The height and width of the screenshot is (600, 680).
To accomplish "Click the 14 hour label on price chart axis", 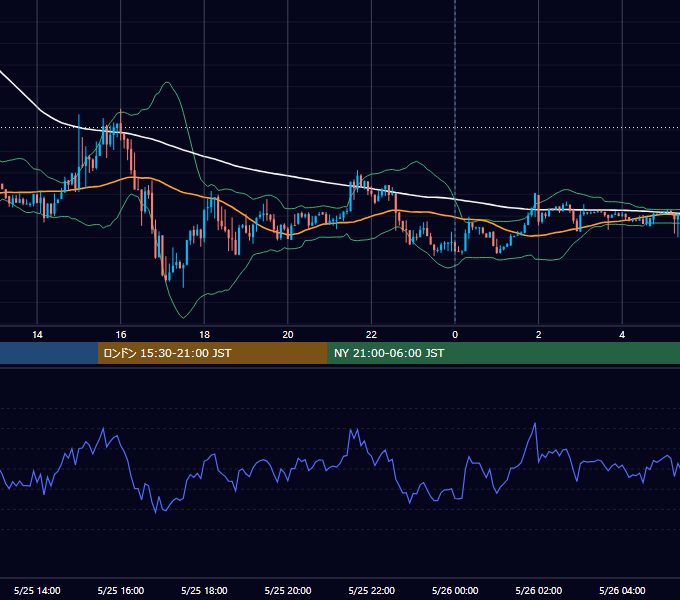I will click(37, 335).
